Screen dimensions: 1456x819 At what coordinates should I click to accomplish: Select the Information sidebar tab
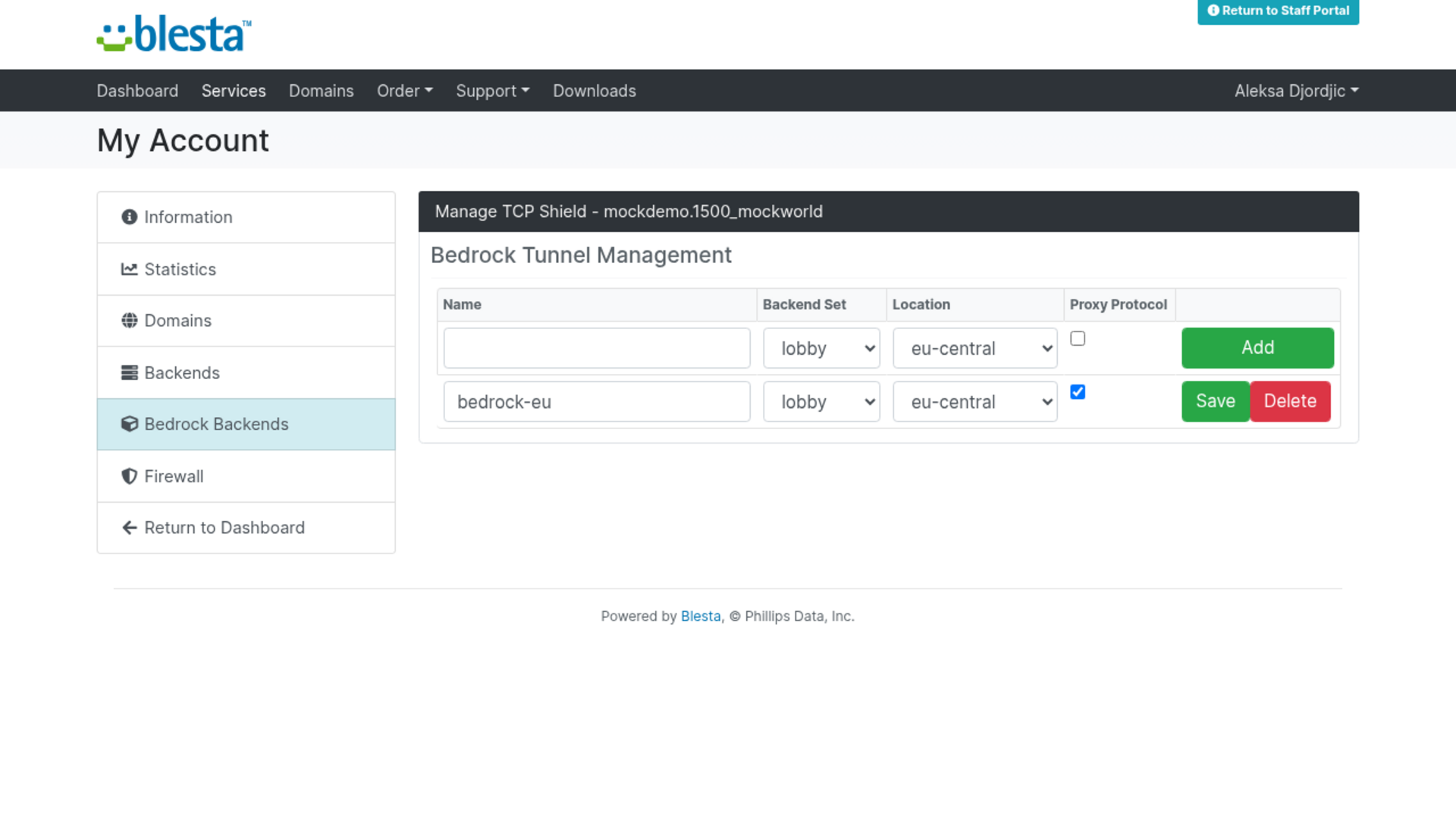tap(246, 218)
